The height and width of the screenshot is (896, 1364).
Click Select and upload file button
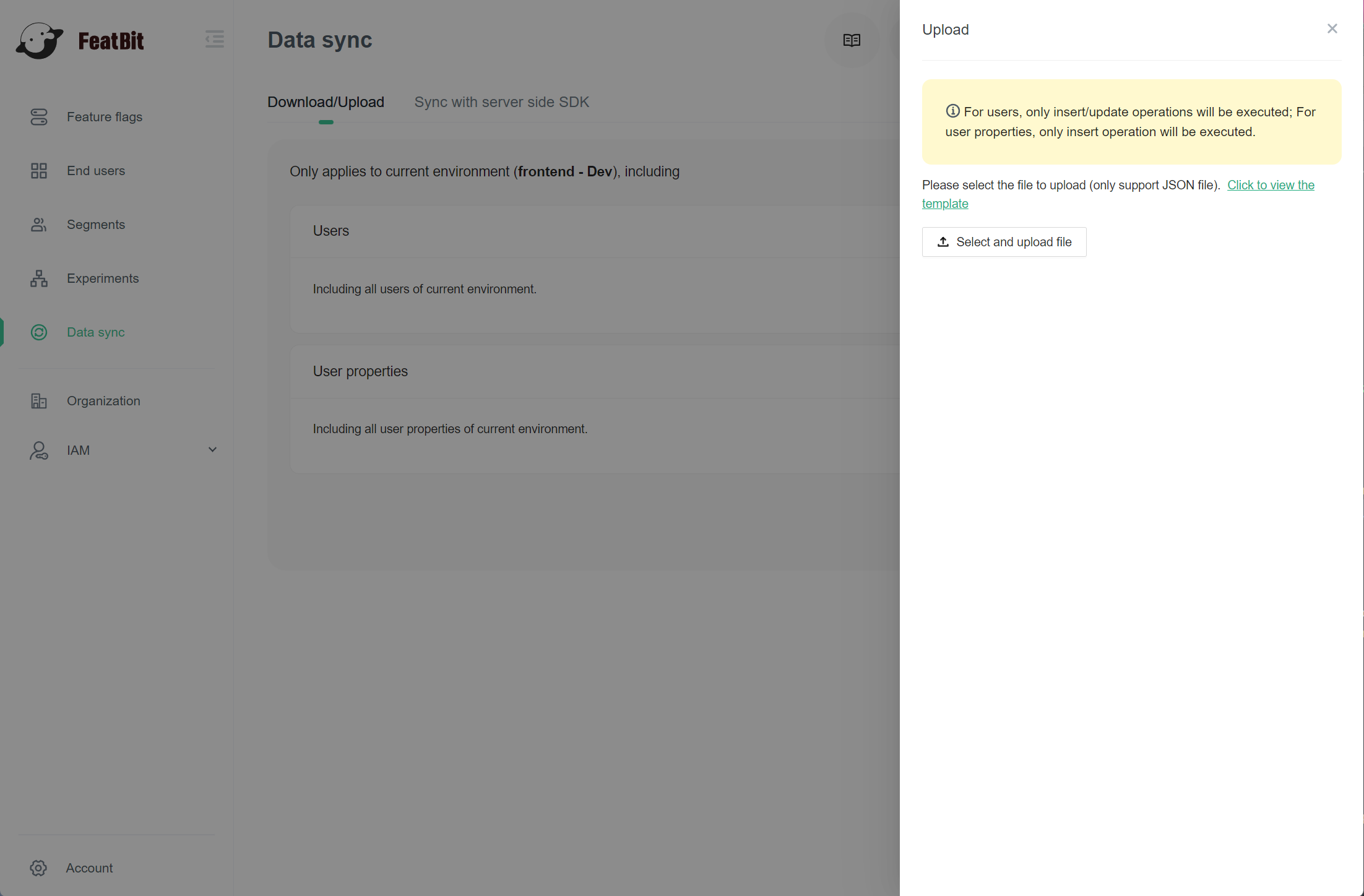(1004, 242)
